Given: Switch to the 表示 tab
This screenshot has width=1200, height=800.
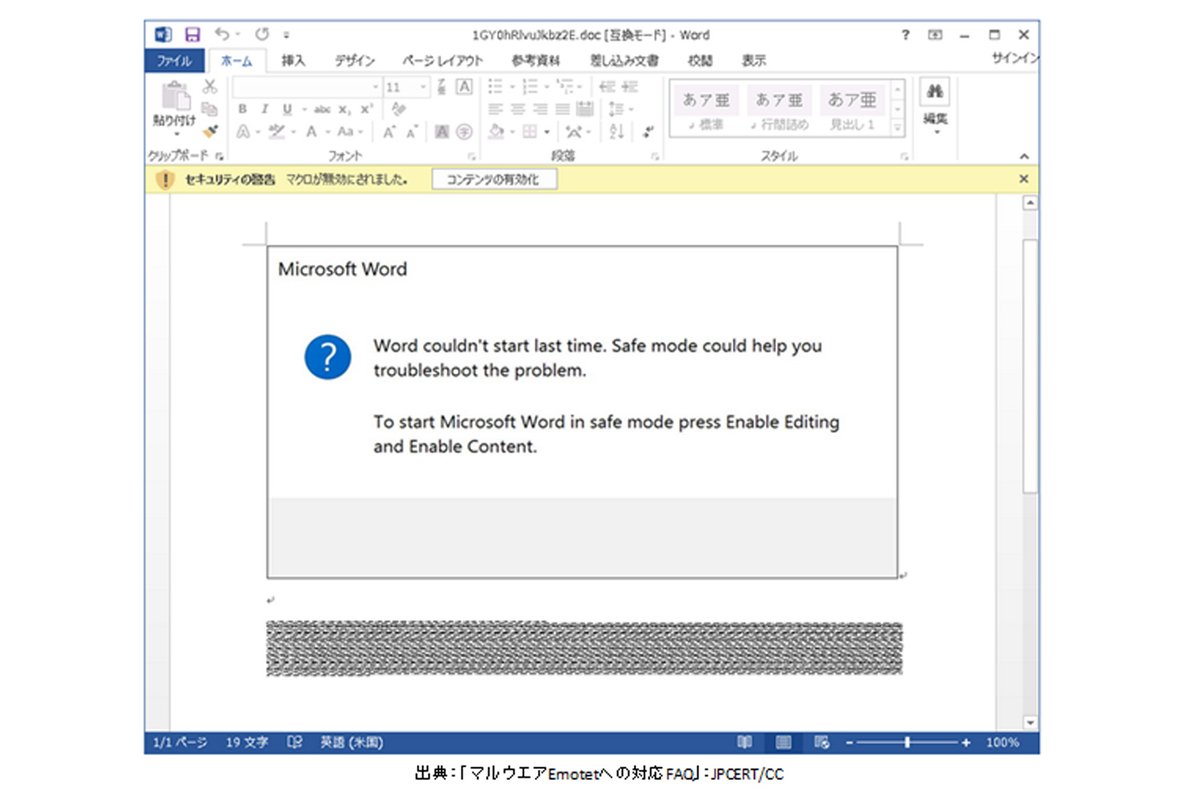Looking at the screenshot, I should coord(754,61).
